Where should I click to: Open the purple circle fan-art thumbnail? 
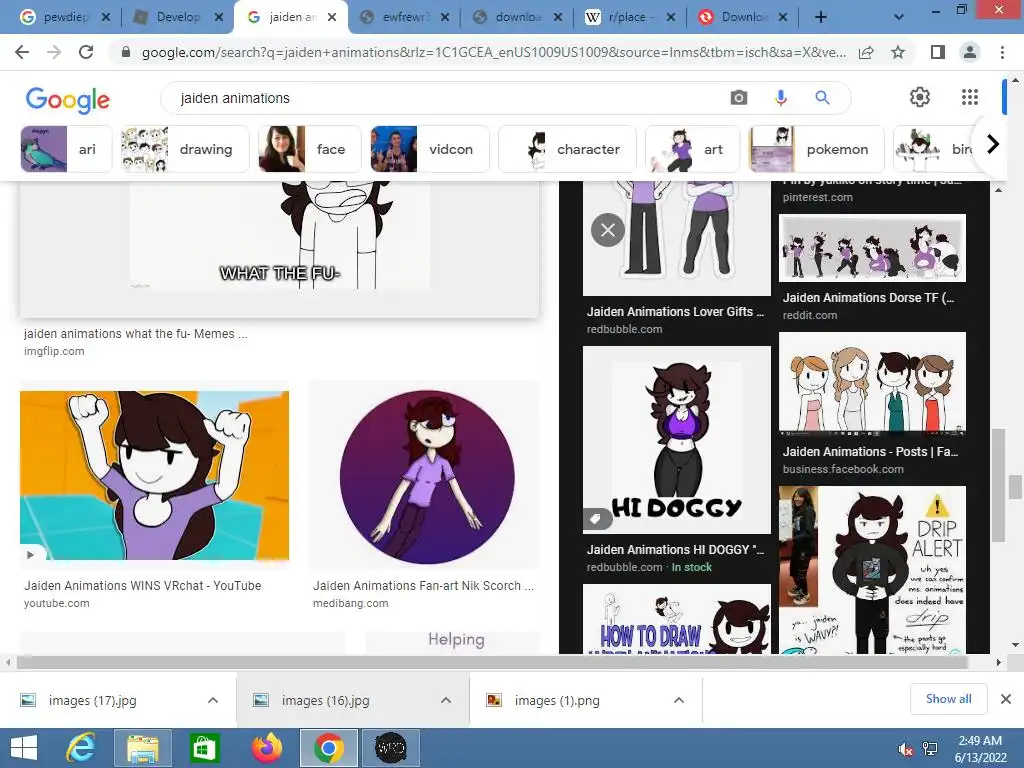[427, 477]
